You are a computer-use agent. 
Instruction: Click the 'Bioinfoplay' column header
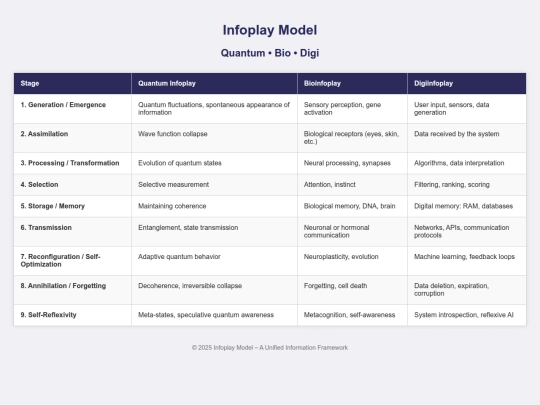352,83
